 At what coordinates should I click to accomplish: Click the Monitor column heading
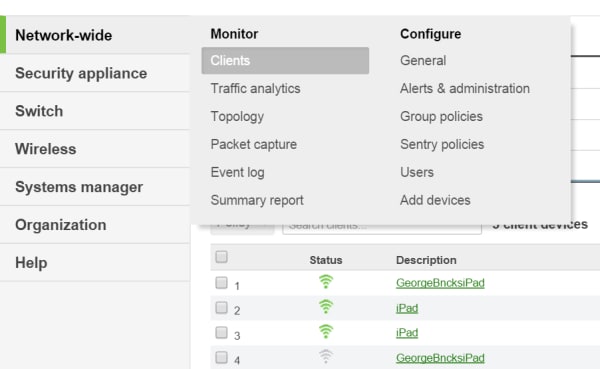pos(234,34)
